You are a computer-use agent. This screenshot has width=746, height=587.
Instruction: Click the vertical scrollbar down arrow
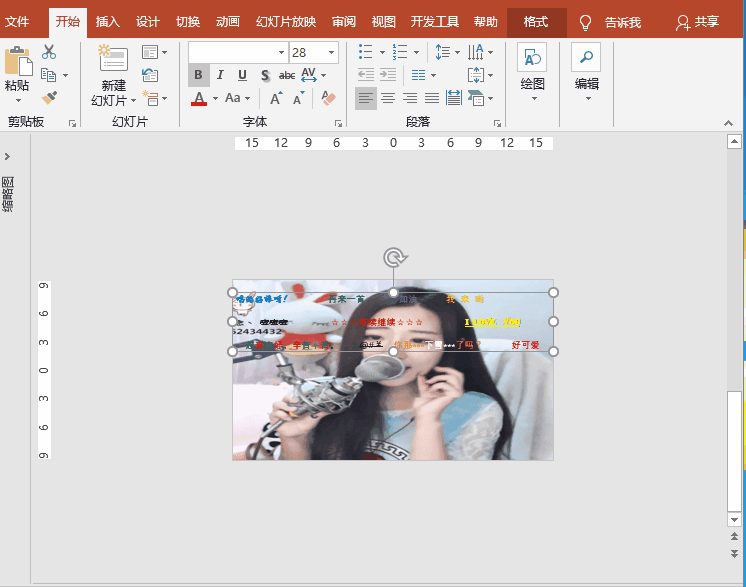coord(734,519)
